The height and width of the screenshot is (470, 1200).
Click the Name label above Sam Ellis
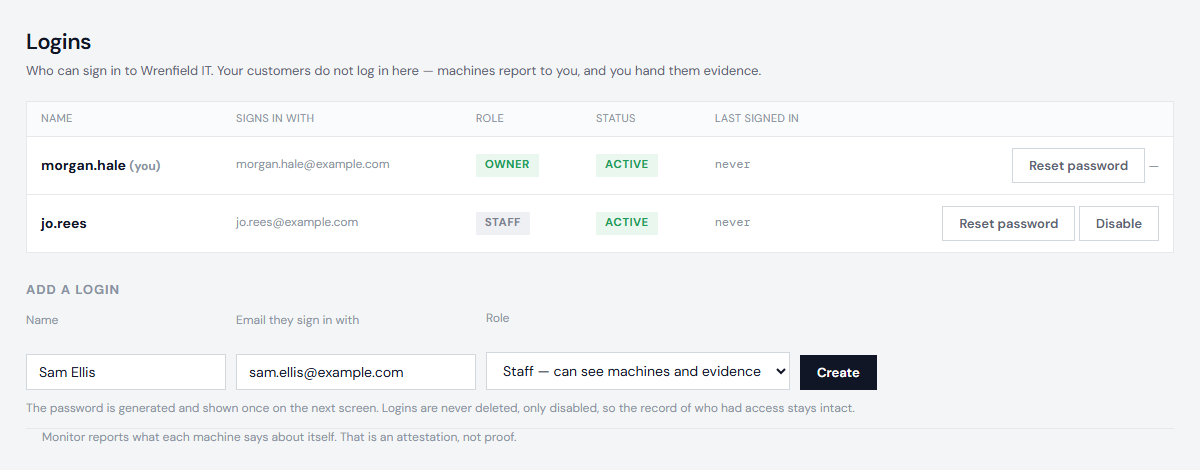(42, 320)
